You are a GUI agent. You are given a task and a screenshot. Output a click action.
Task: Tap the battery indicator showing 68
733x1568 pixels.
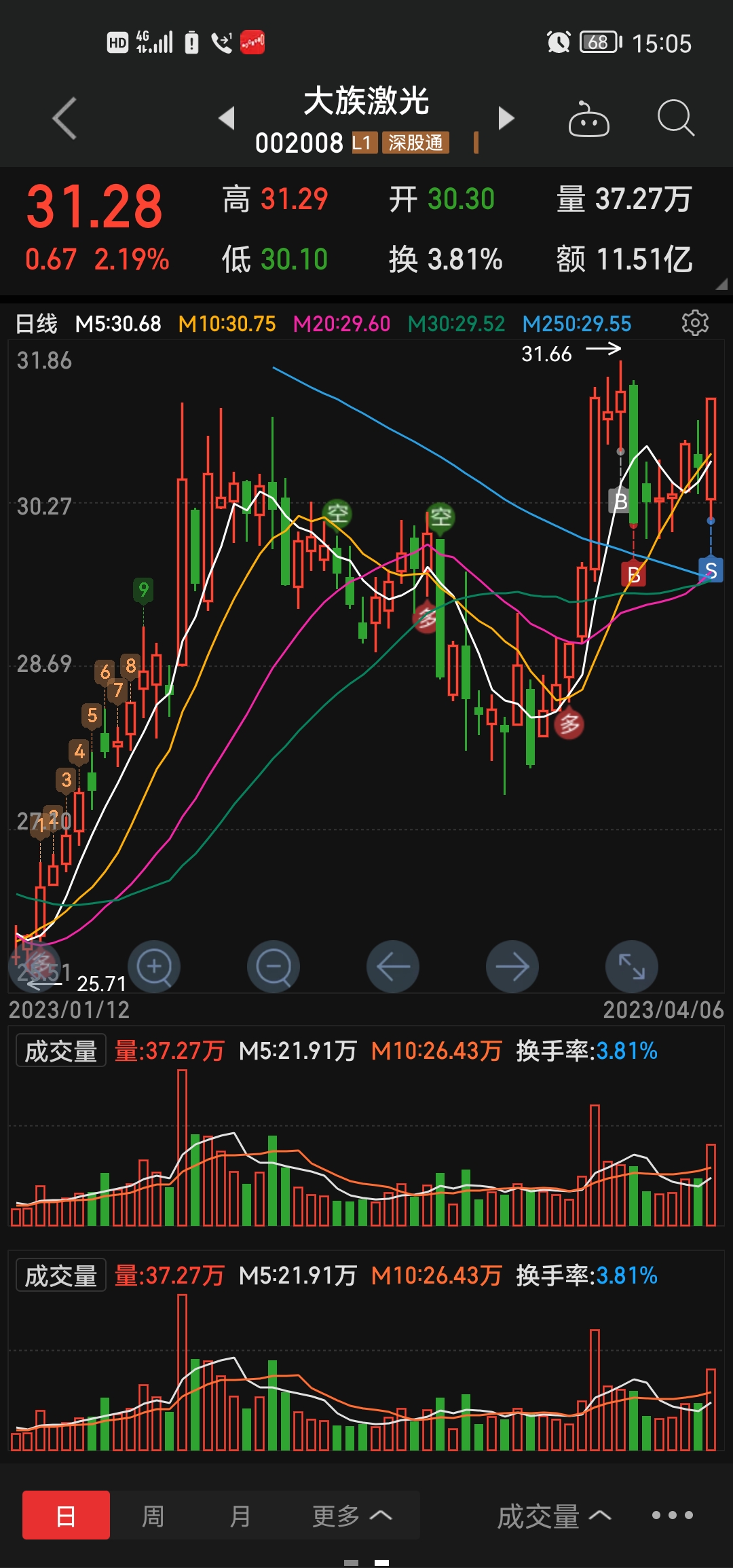click(601, 43)
